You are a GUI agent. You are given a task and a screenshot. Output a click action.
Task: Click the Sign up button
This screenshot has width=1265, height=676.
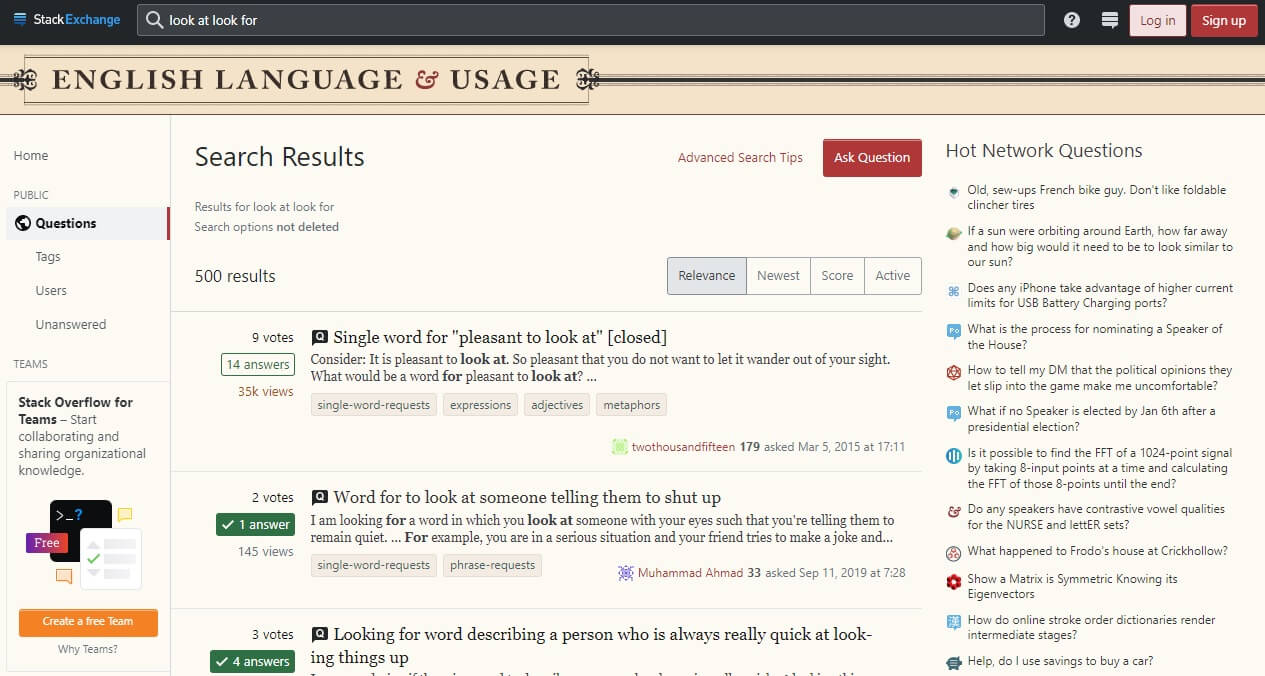point(1223,20)
